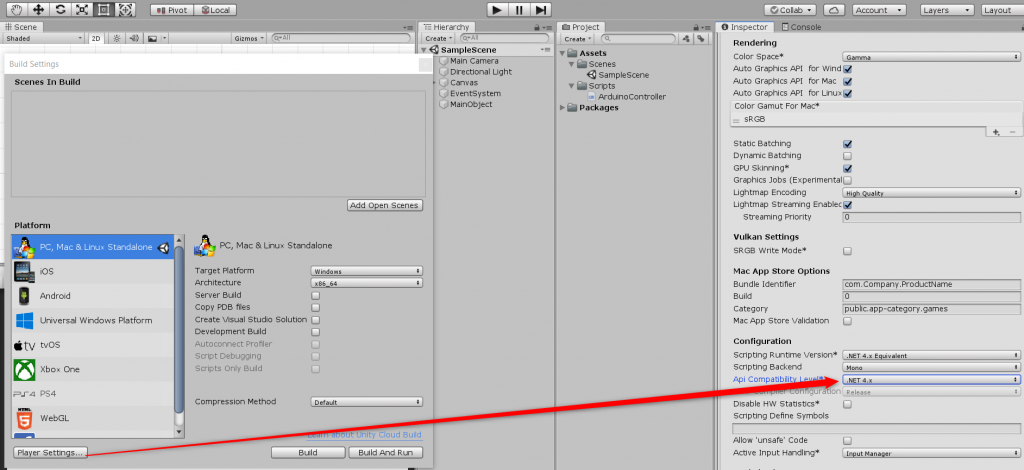This screenshot has height=470, width=1024.
Task: Disable the Static Batching checkbox
Action: click(848, 144)
